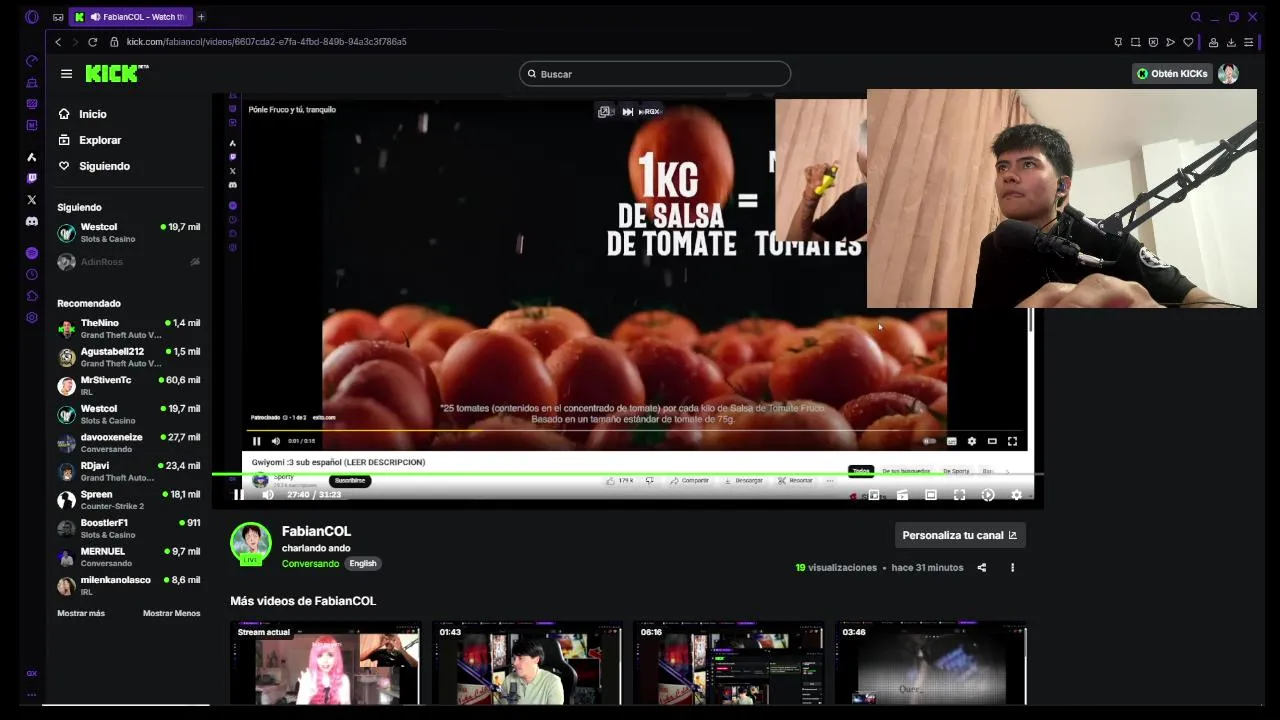Click Personaliza tu canal button
The width and height of the screenshot is (1280, 720).
[x=959, y=536]
